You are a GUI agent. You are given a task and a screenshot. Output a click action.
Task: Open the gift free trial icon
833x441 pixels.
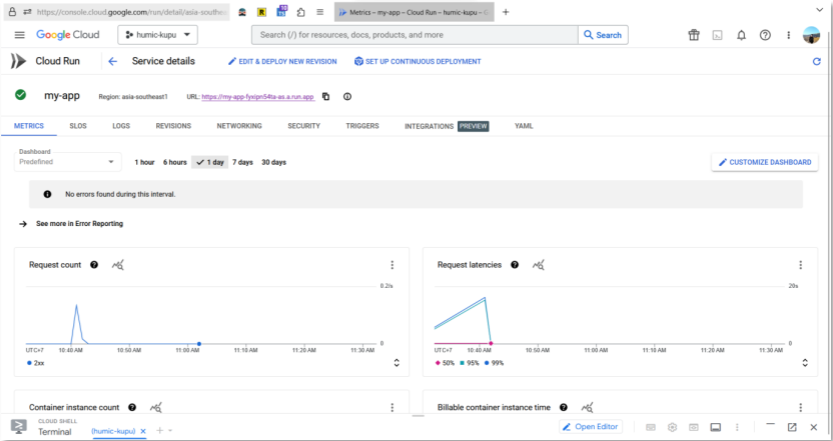click(693, 35)
